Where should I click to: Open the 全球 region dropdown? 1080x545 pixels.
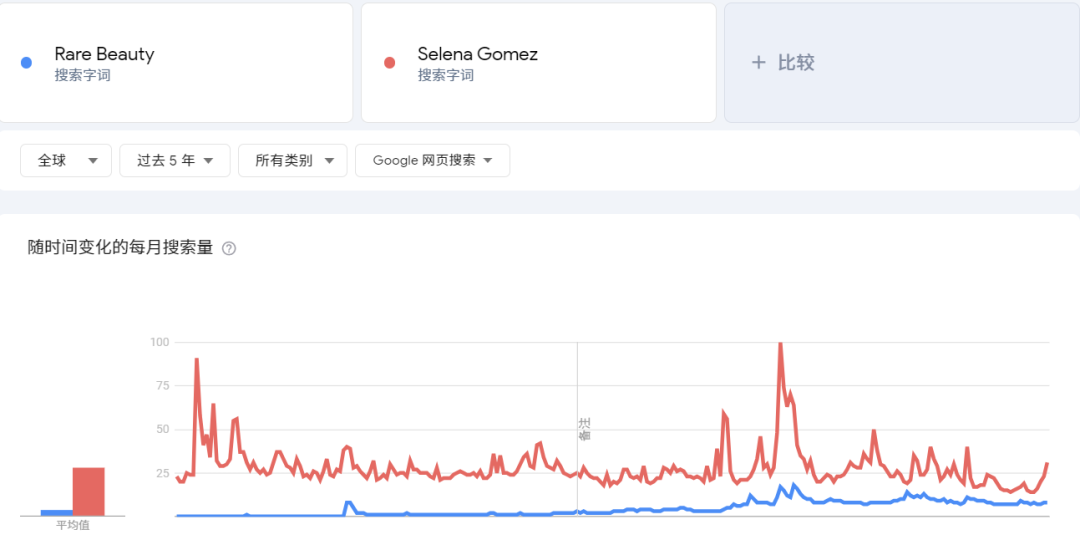tap(66, 160)
